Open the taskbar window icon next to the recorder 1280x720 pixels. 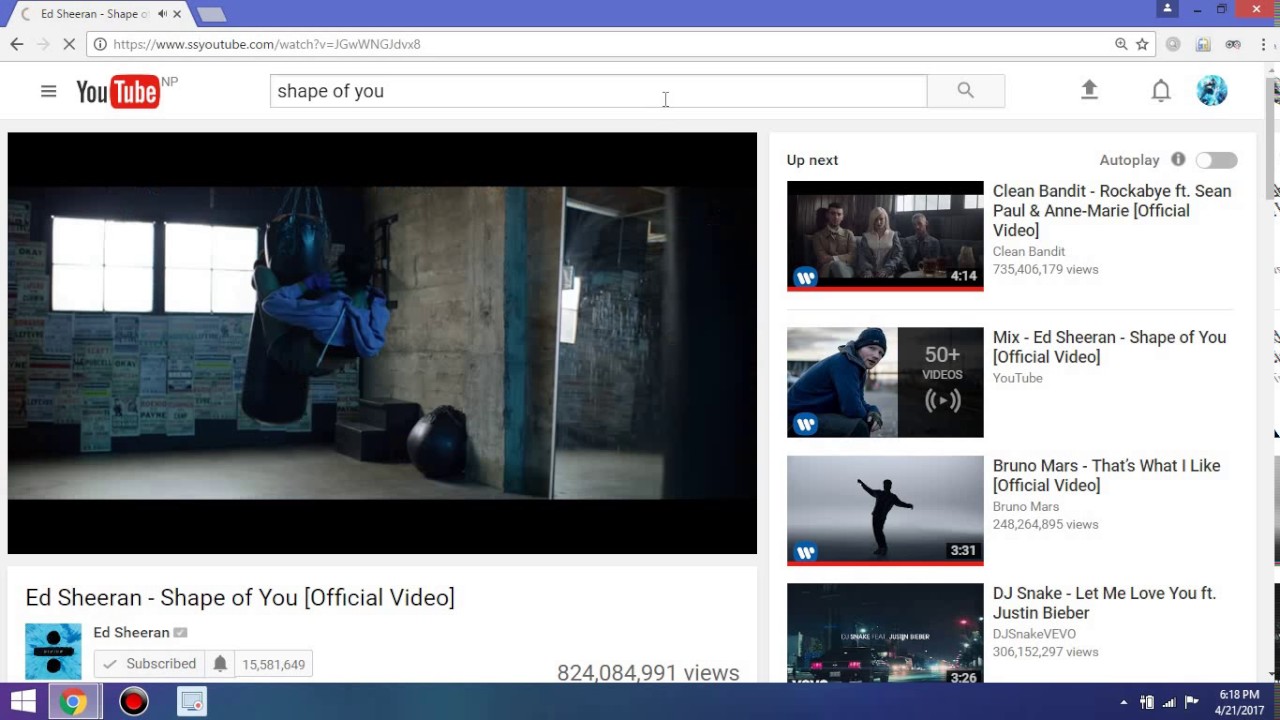192,702
